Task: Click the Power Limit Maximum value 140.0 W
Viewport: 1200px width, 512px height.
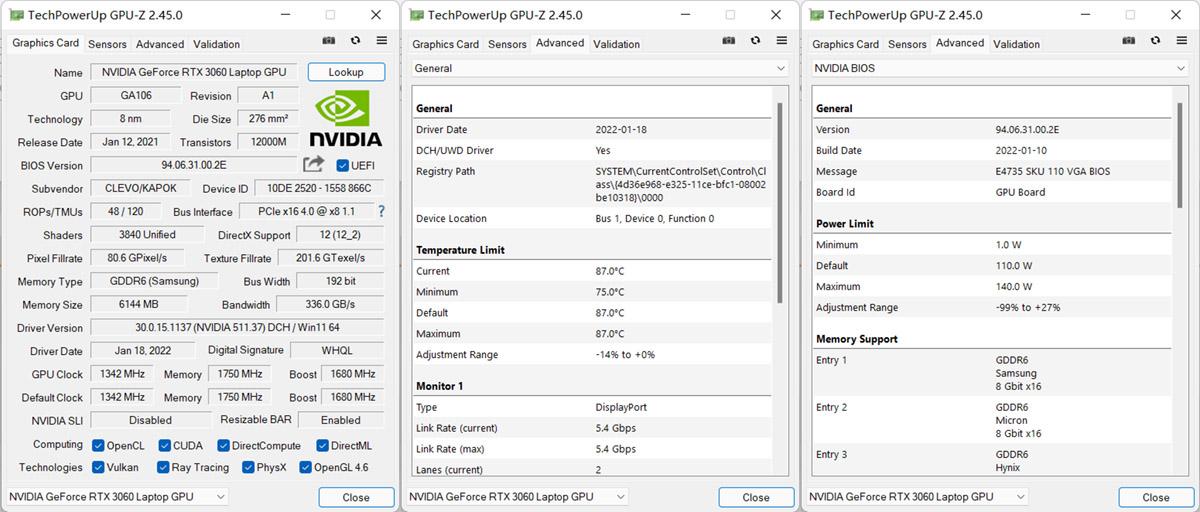Action: coord(1014,286)
